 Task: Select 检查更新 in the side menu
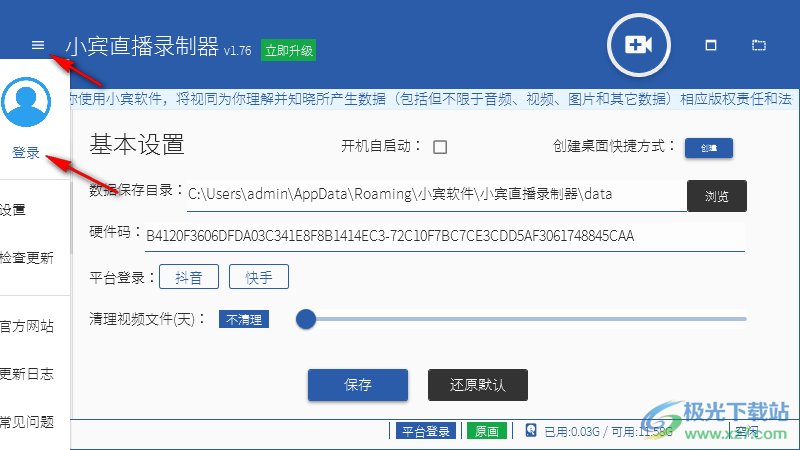click(27, 258)
